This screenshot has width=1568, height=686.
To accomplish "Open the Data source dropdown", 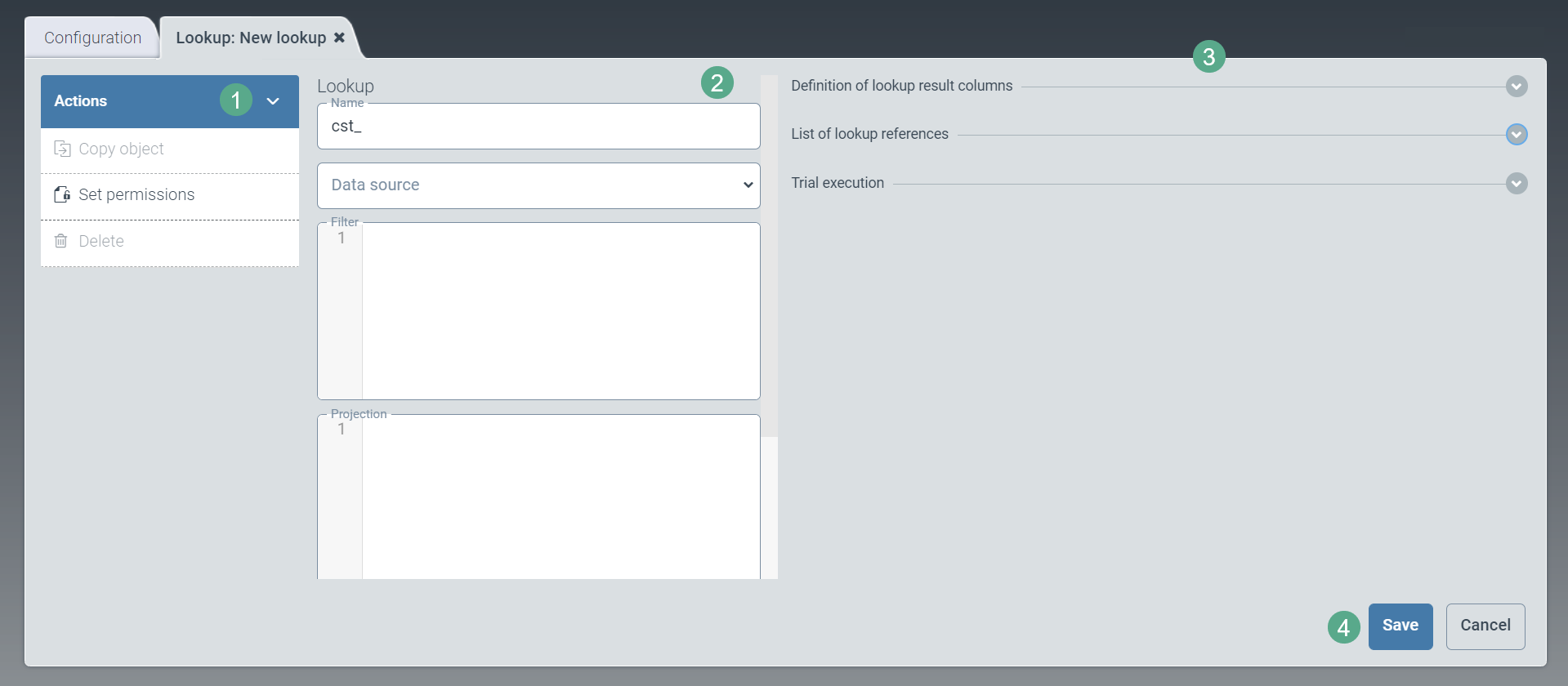I will point(538,185).
